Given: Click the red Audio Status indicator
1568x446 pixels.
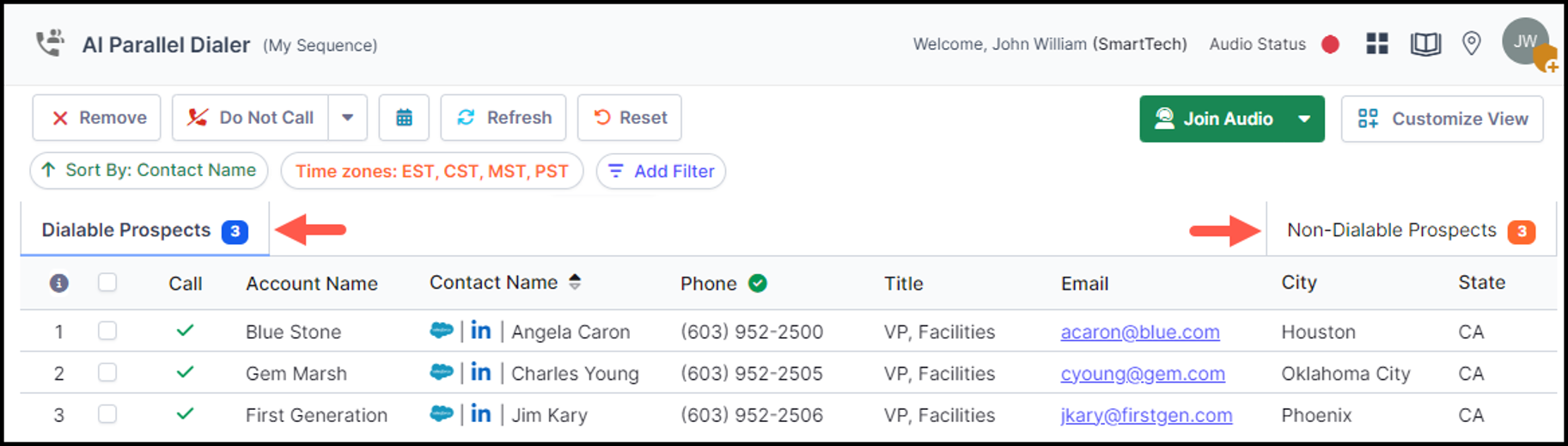Looking at the screenshot, I should (1330, 44).
